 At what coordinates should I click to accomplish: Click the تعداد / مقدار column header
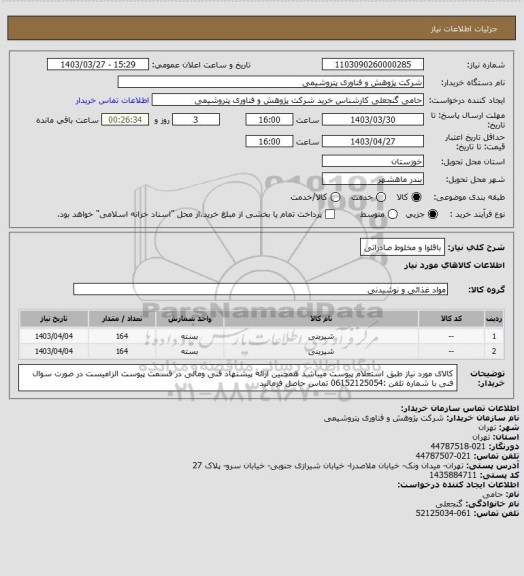[122, 318]
